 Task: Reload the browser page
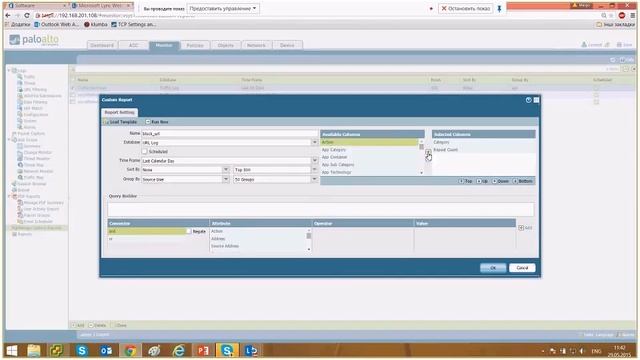(x=27, y=15)
